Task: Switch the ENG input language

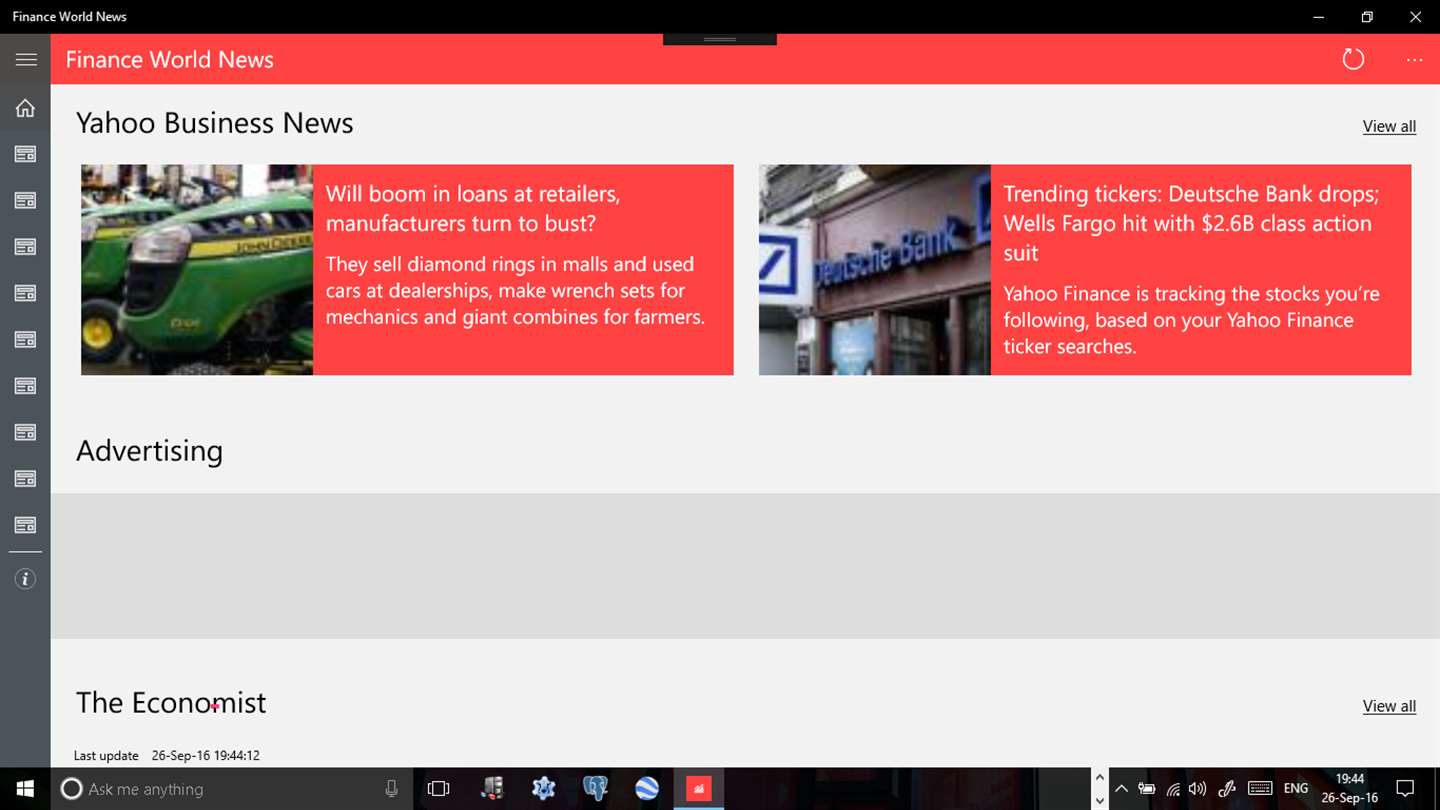Action: tap(1296, 789)
